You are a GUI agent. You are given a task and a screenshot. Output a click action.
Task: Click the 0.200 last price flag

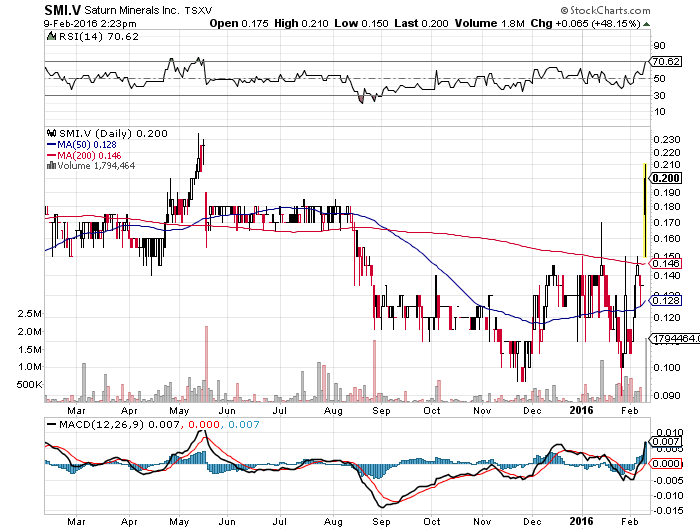pos(666,178)
